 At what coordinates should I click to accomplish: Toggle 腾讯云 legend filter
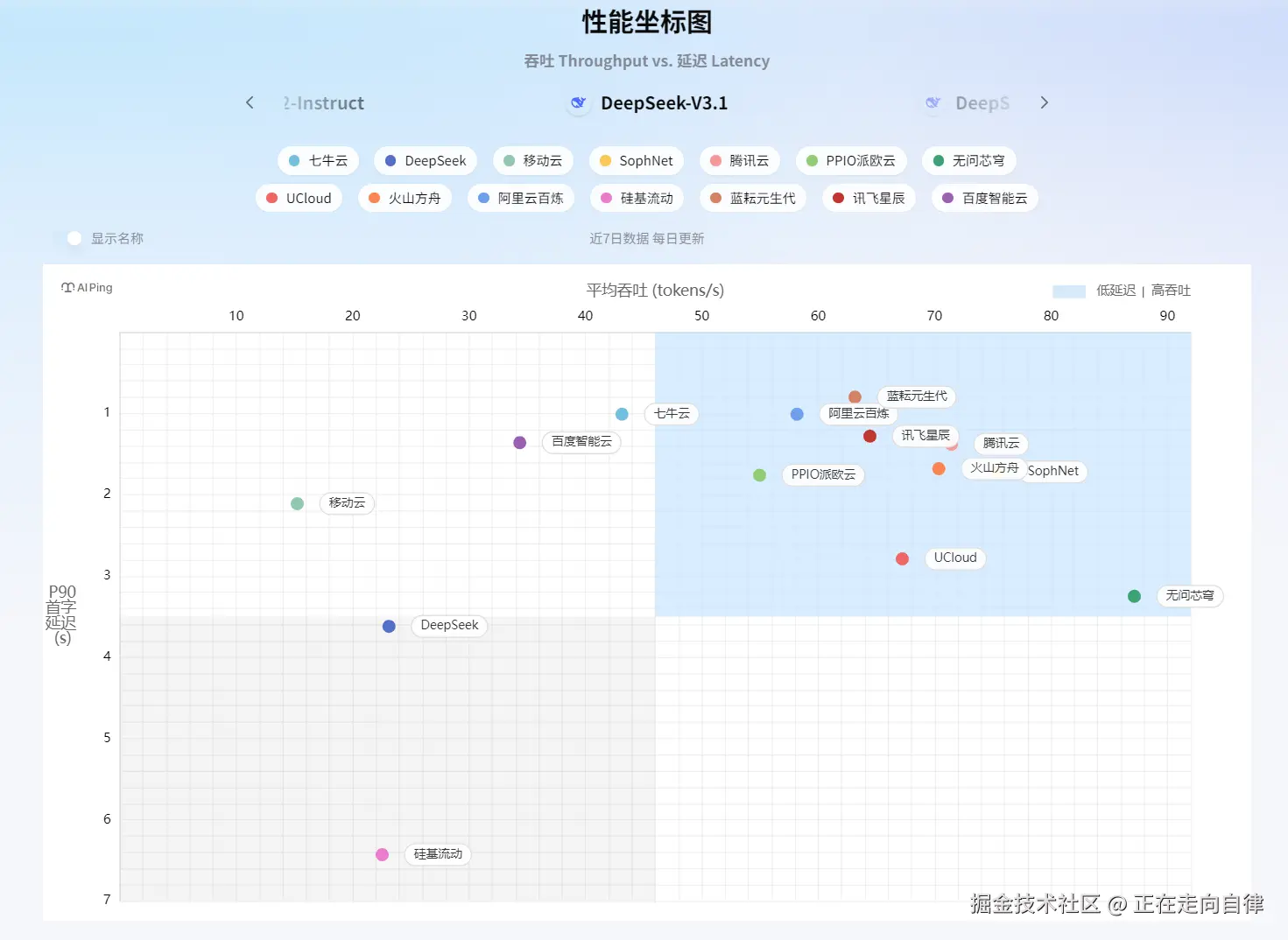(739, 161)
